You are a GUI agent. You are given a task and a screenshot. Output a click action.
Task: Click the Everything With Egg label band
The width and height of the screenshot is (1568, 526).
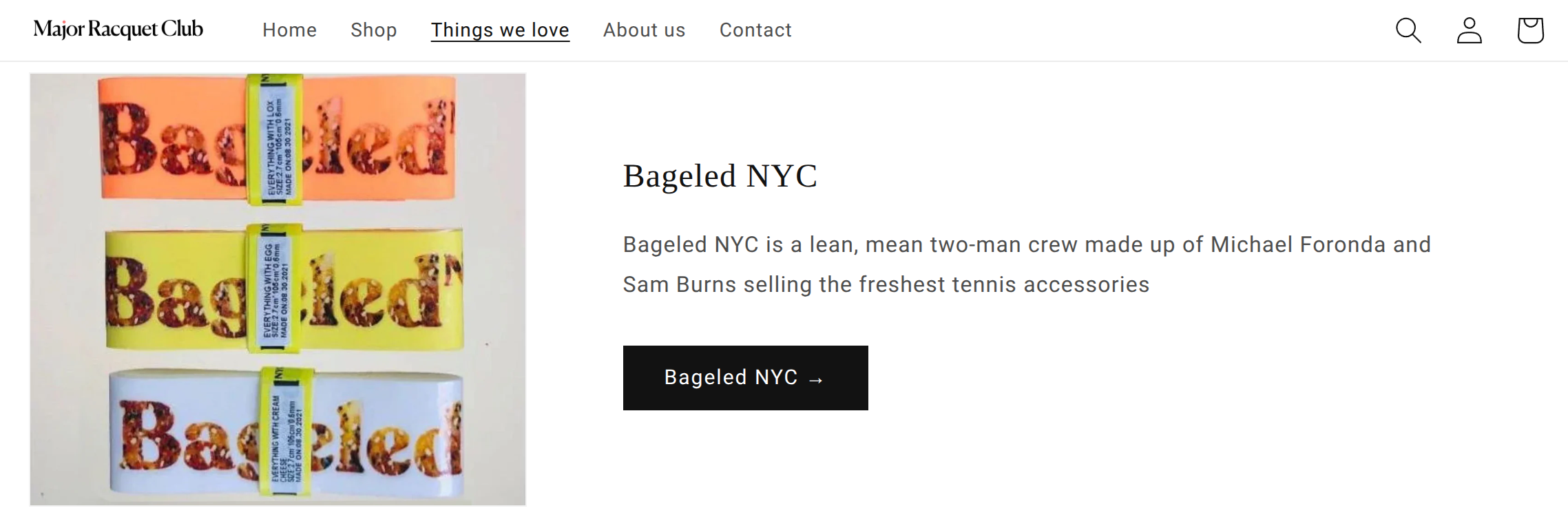pos(275,287)
